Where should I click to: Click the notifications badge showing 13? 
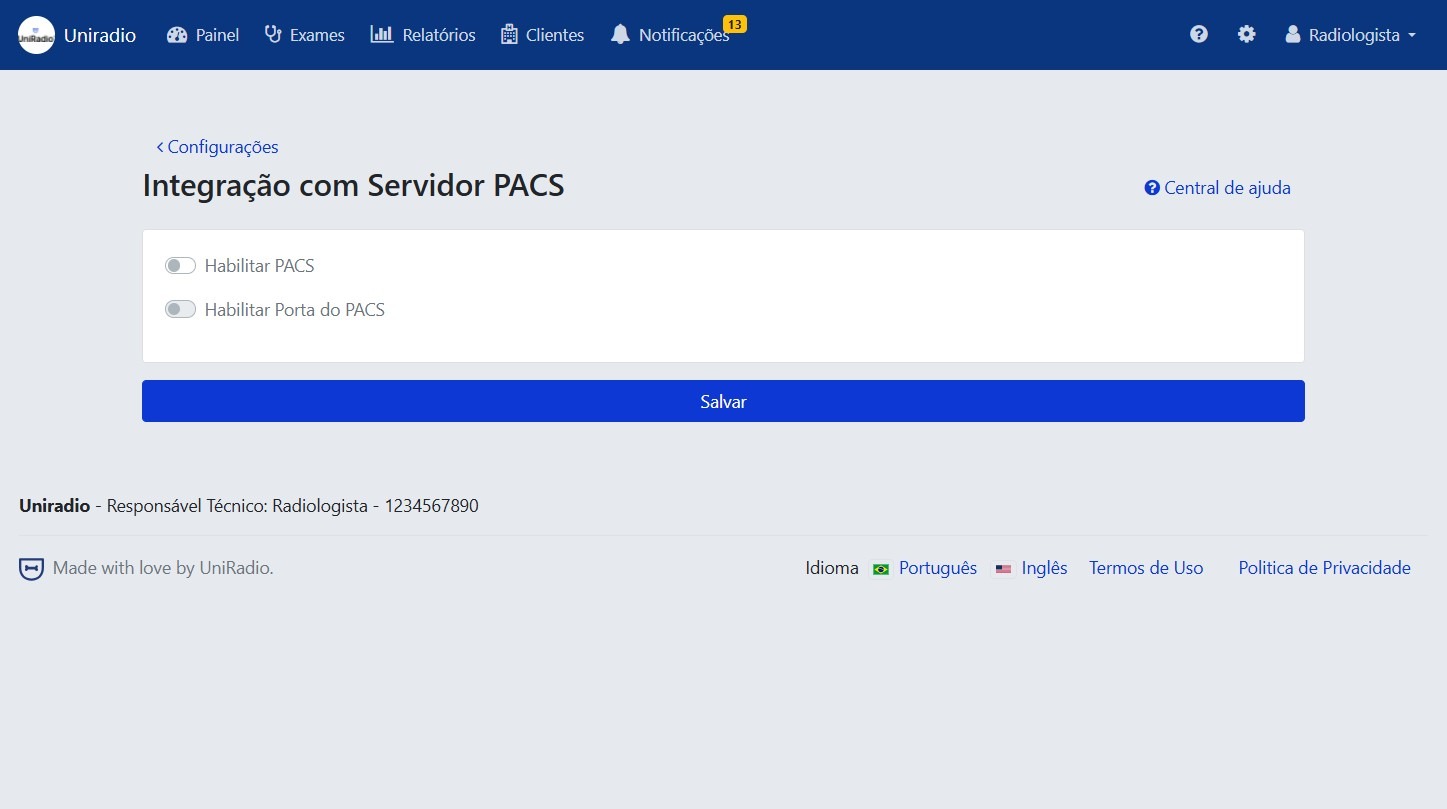click(736, 22)
